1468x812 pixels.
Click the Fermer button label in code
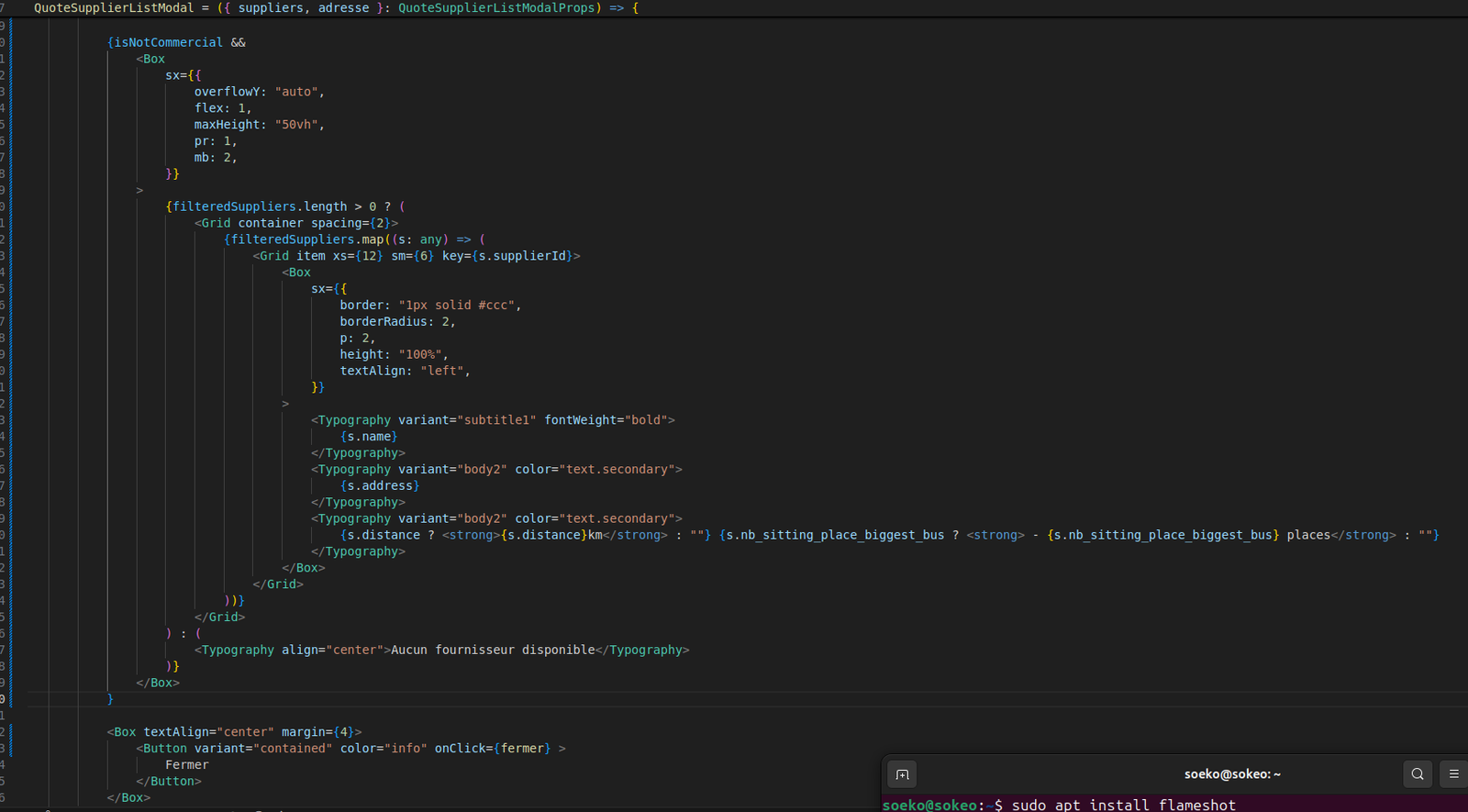click(187, 765)
